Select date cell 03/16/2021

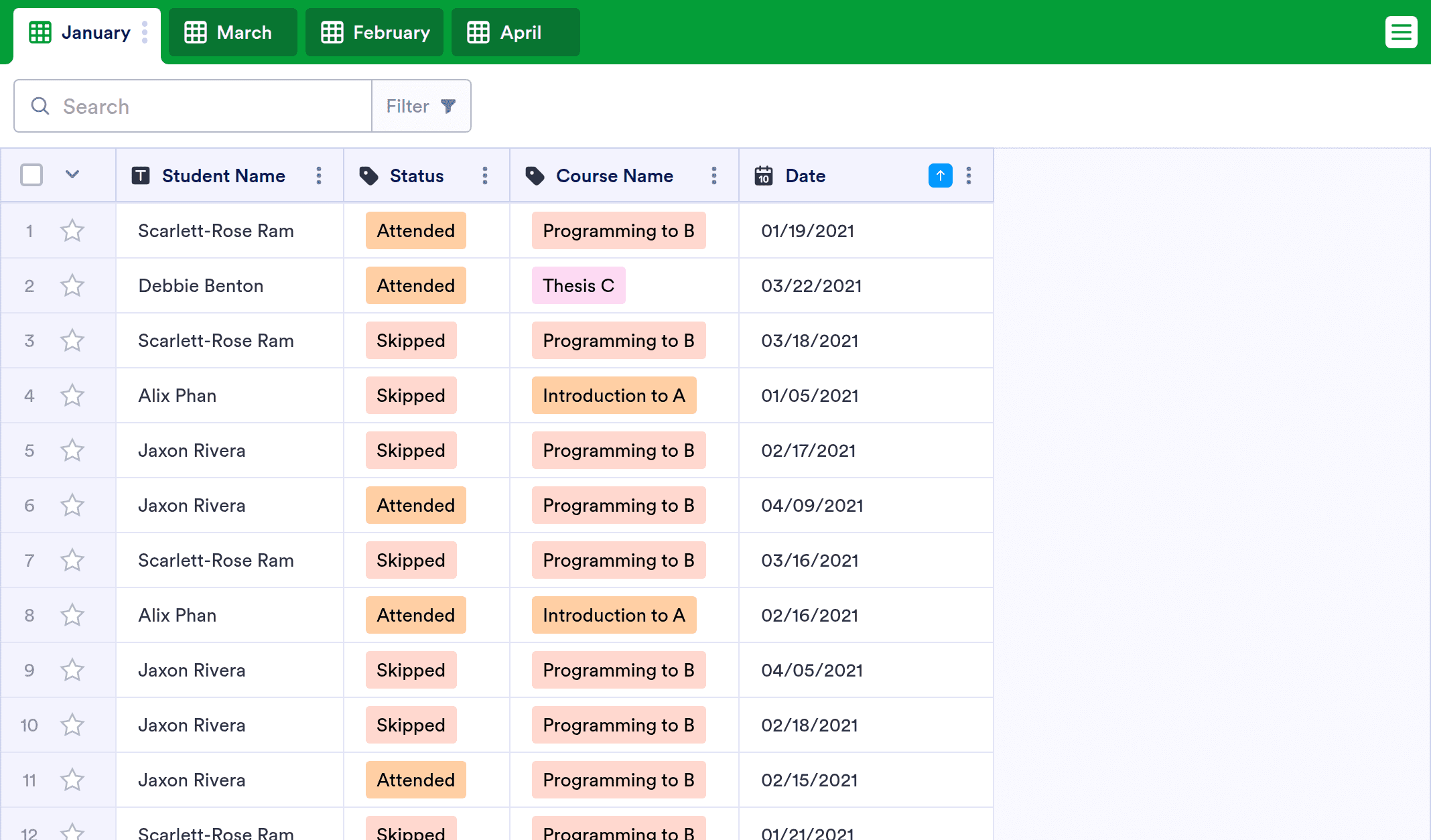866,560
